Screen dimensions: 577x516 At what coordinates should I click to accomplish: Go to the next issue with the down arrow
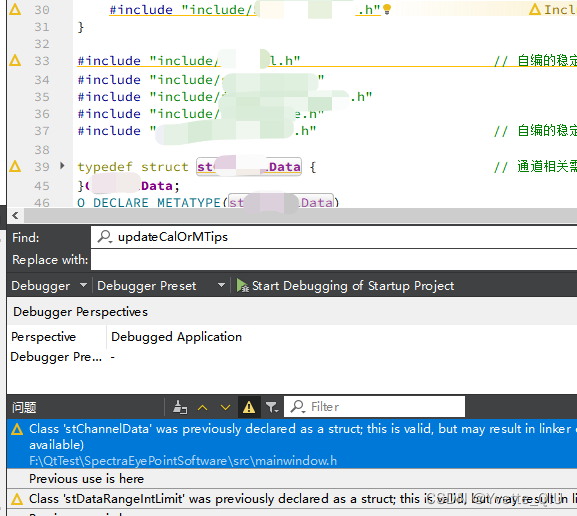(225, 407)
